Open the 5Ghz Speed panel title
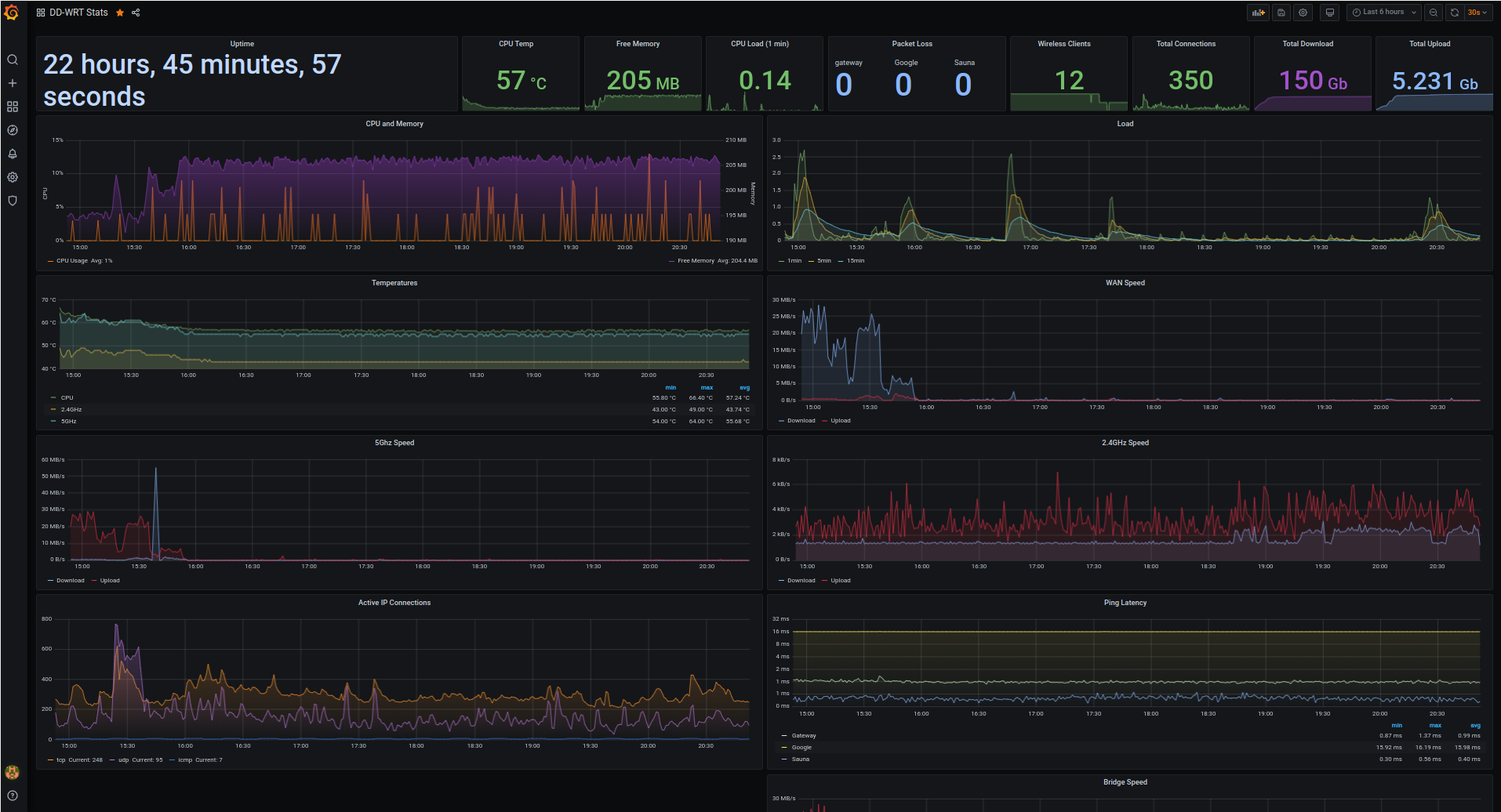 pos(394,443)
